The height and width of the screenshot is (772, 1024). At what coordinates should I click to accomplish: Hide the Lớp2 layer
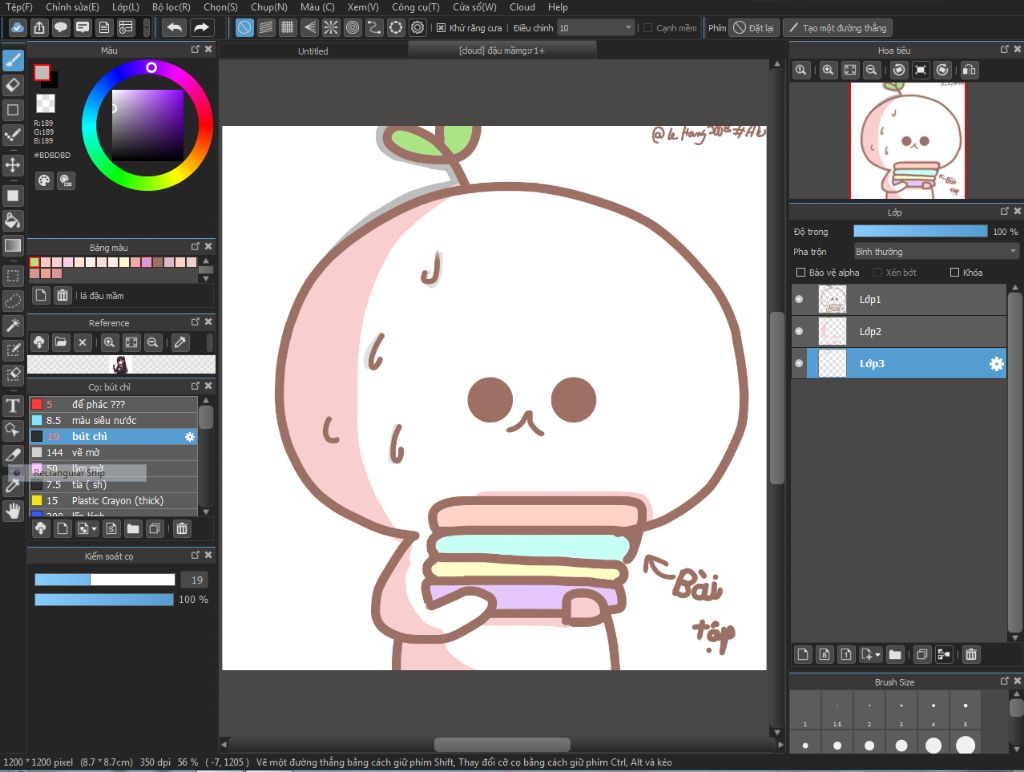[799, 331]
